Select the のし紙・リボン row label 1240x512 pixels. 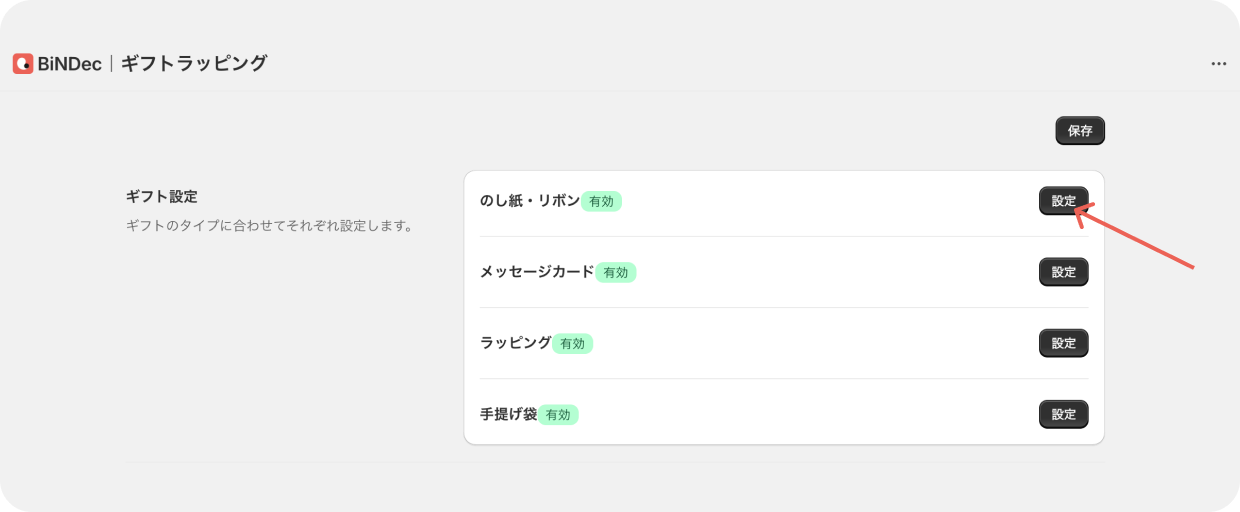529,200
